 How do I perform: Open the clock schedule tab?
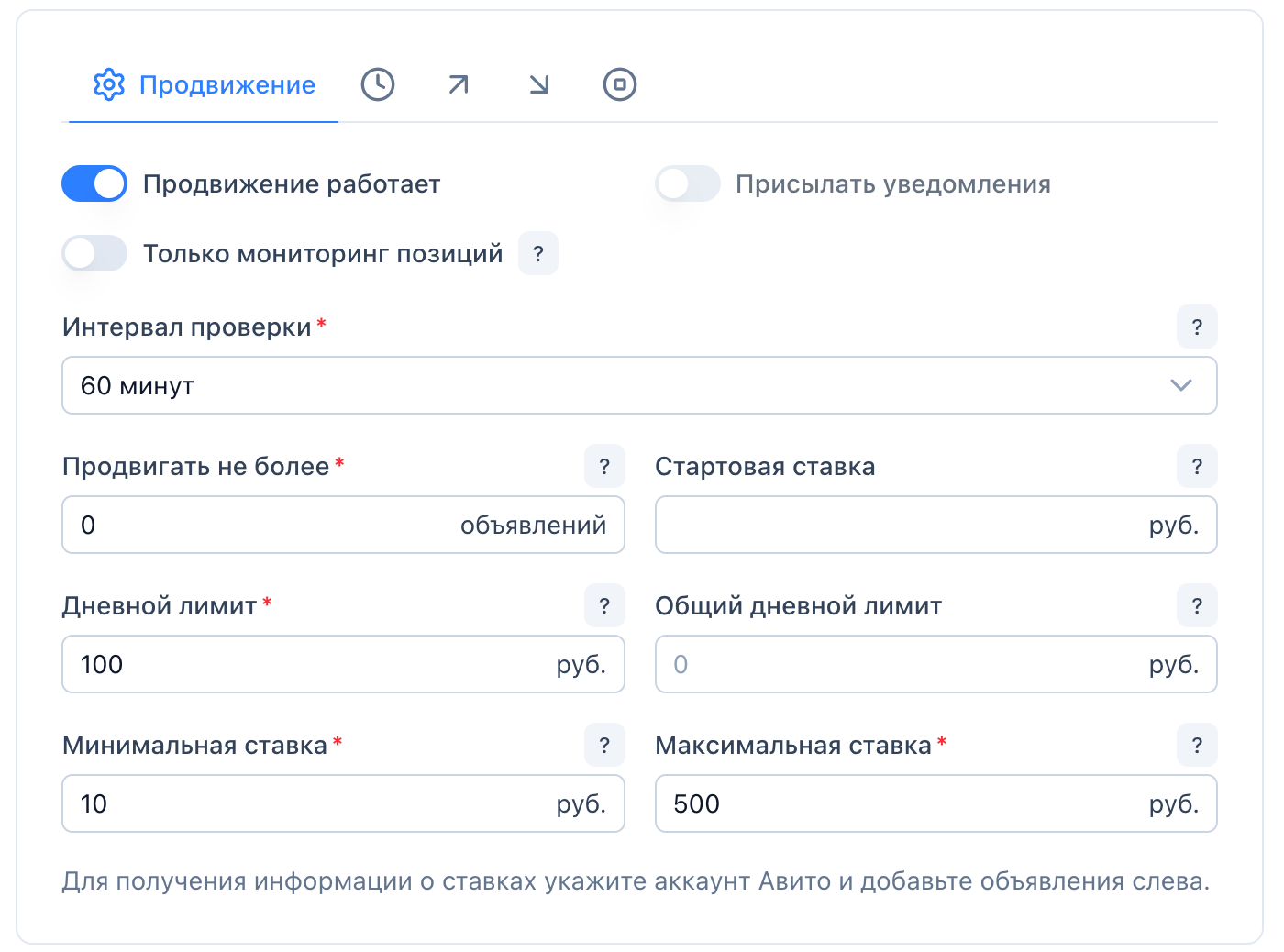coord(377,84)
